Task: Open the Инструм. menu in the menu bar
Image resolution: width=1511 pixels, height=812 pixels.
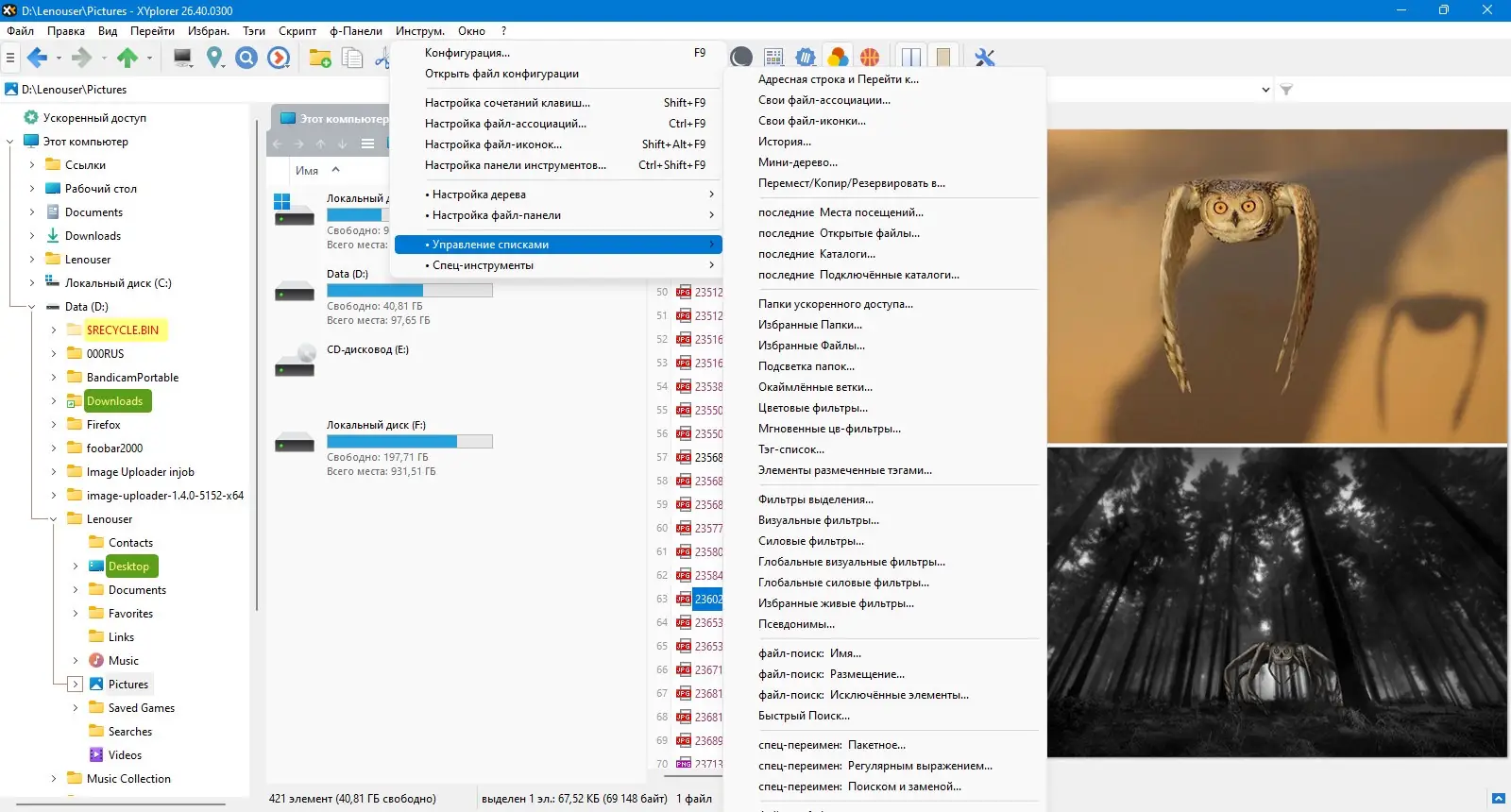Action: [x=420, y=31]
